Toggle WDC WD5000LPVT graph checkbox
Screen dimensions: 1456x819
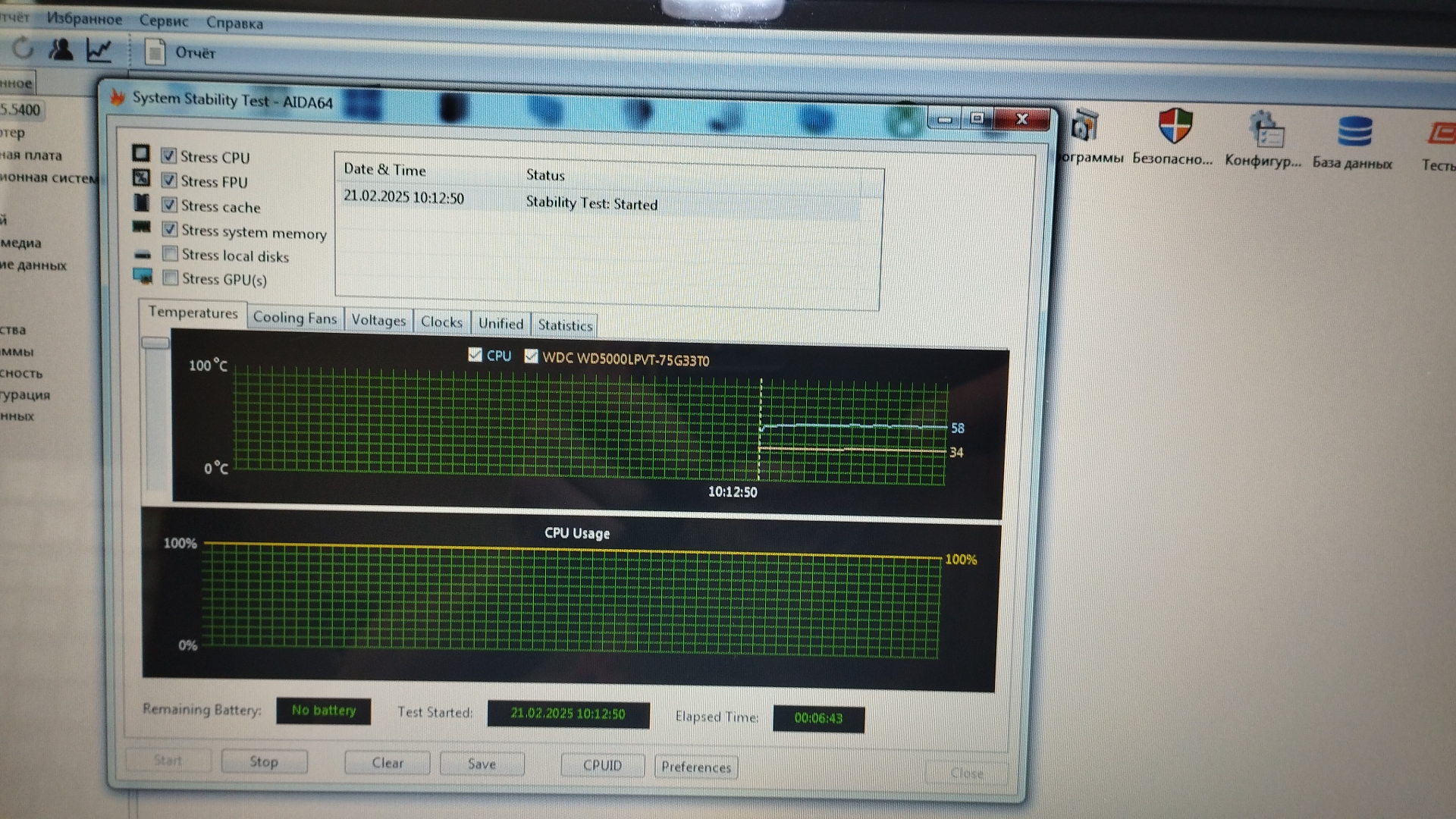pyautogui.click(x=531, y=356)
